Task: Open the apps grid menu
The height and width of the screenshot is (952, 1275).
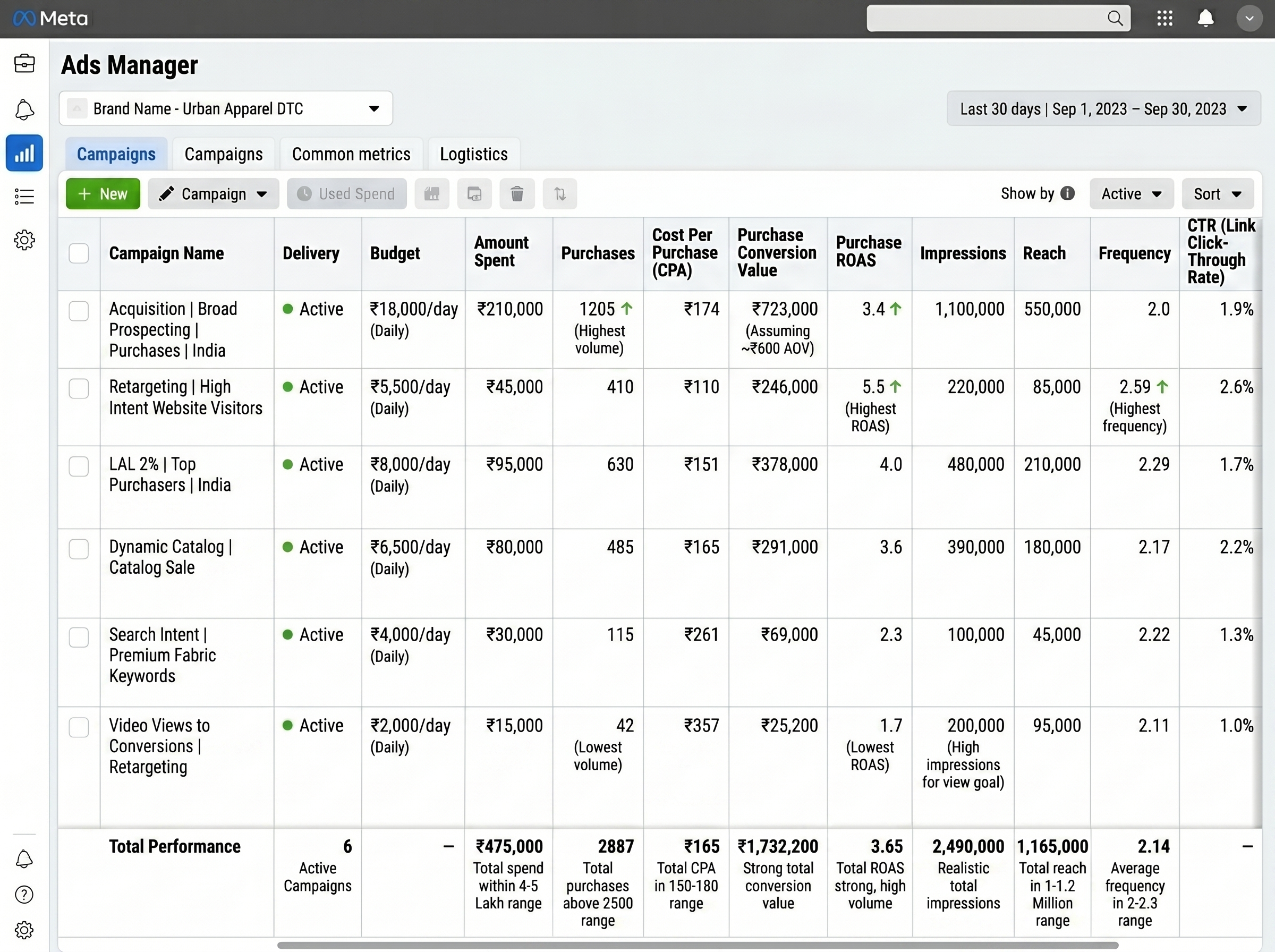Action: point(1164,19)
